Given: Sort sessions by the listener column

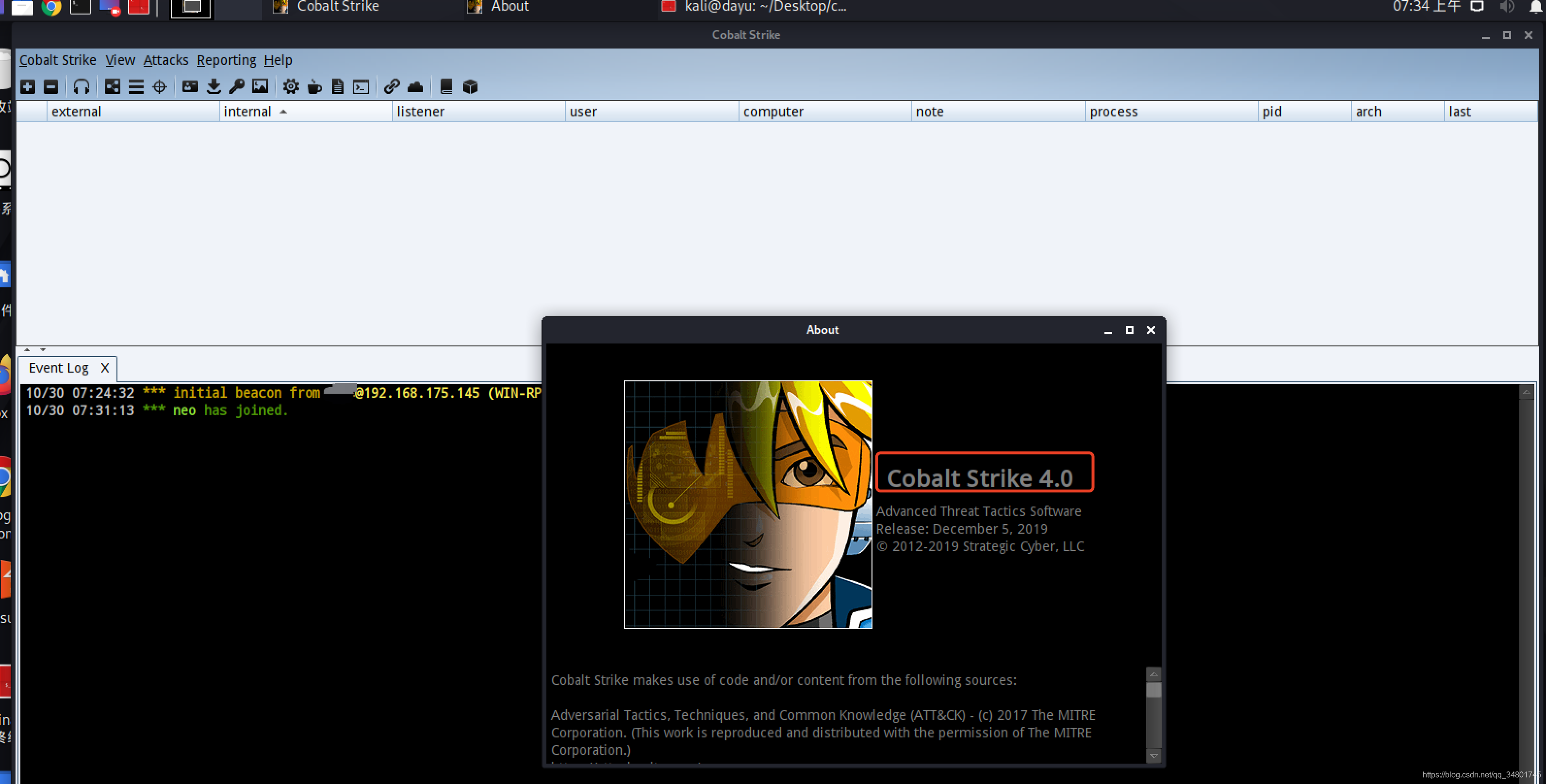Looking at the screenshot, I should point(479,112).
